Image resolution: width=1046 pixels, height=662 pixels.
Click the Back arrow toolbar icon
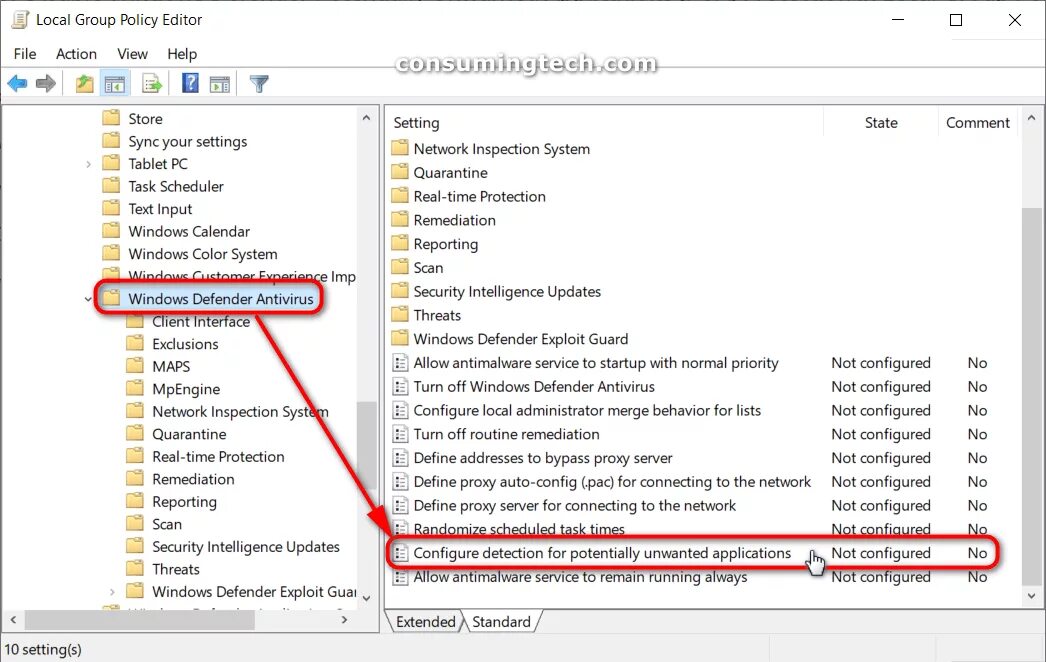pyautogui.click(x=17, y=84)
